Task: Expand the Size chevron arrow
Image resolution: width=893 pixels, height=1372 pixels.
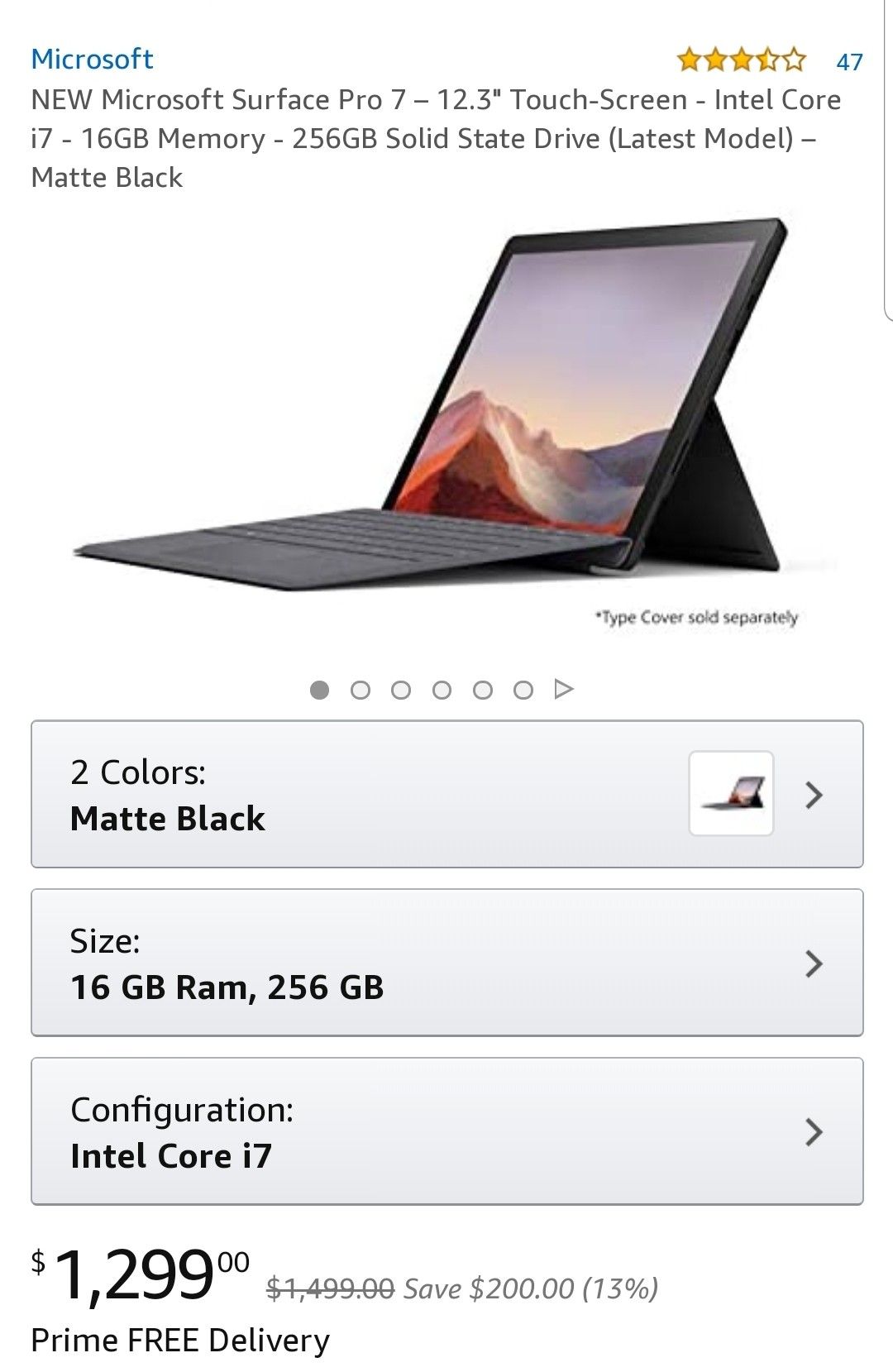Action: (814, 963)
